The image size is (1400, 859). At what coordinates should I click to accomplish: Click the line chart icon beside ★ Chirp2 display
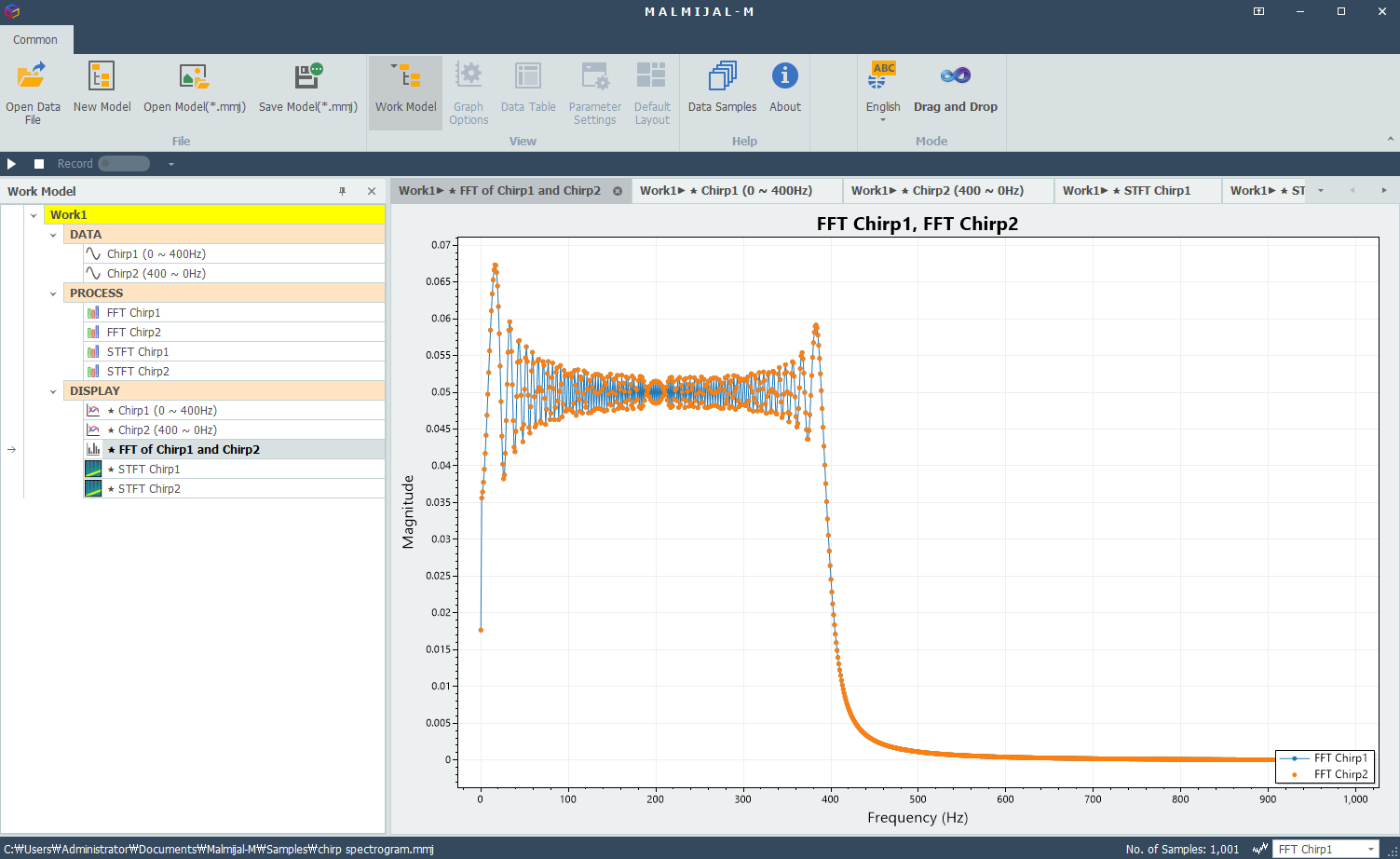pyautogui.click(x=93, y=430)
